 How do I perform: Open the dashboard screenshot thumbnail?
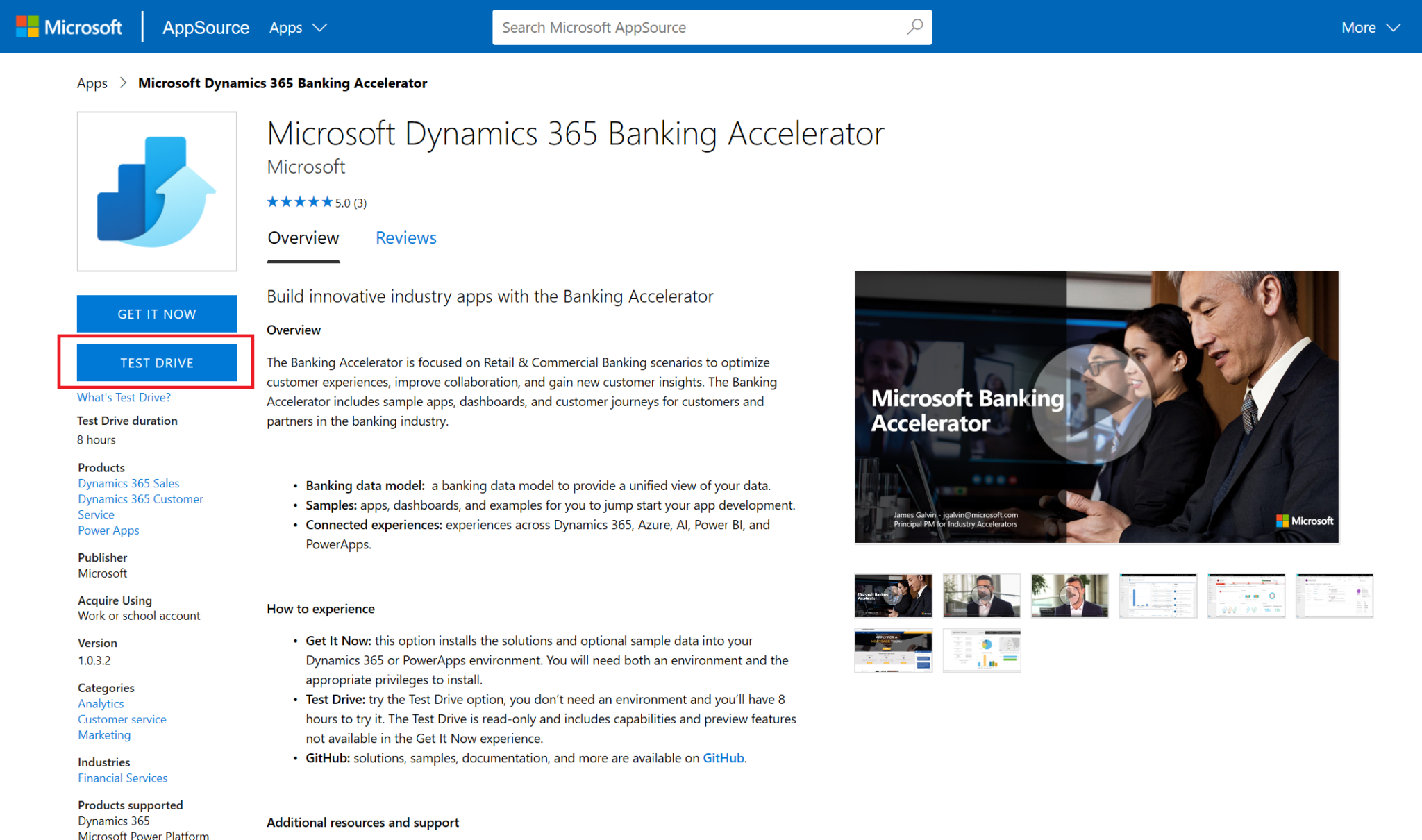coord(1157,596)
